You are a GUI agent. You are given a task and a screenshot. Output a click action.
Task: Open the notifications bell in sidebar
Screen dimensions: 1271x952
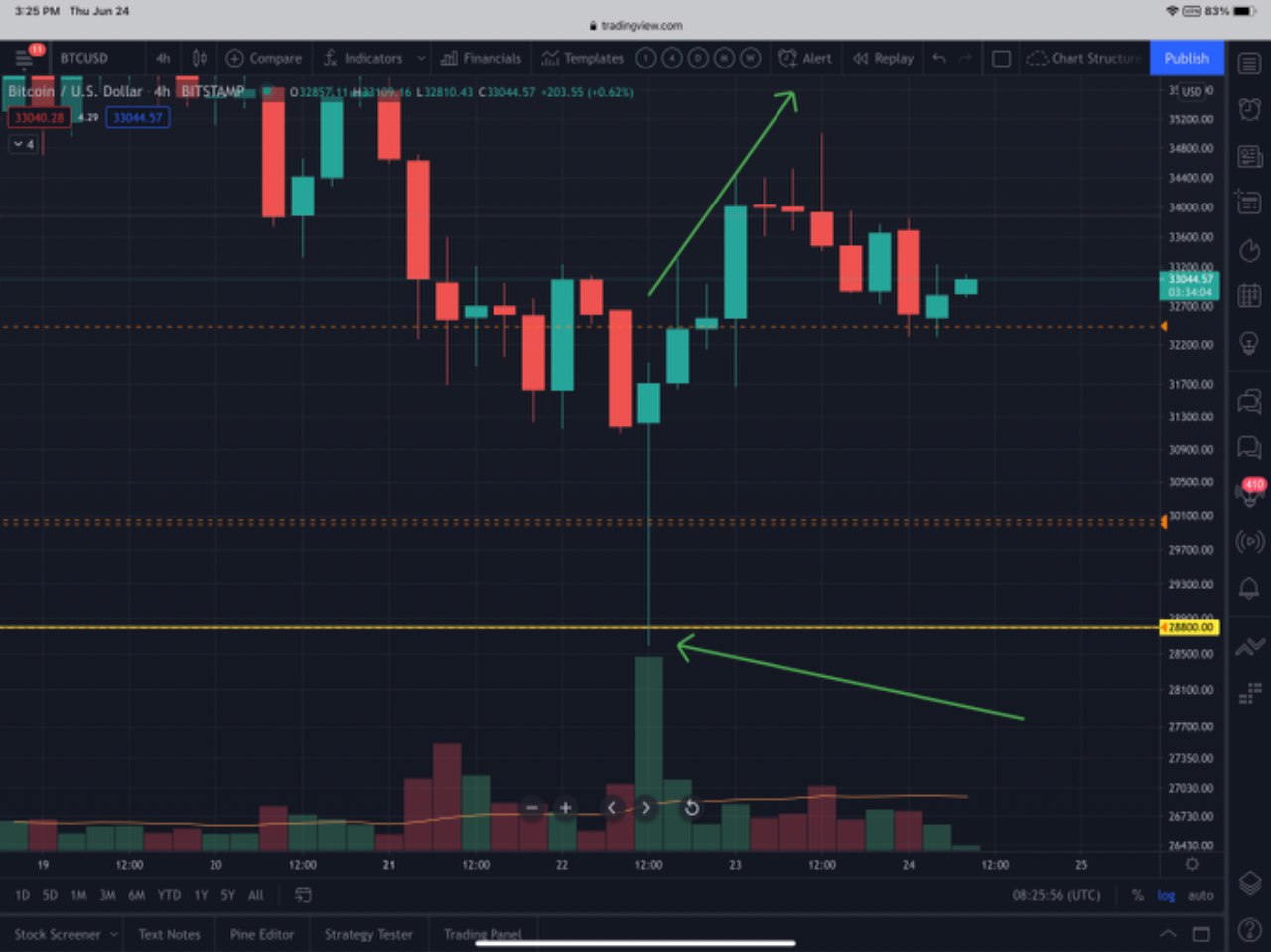[x=1249, y=588]
